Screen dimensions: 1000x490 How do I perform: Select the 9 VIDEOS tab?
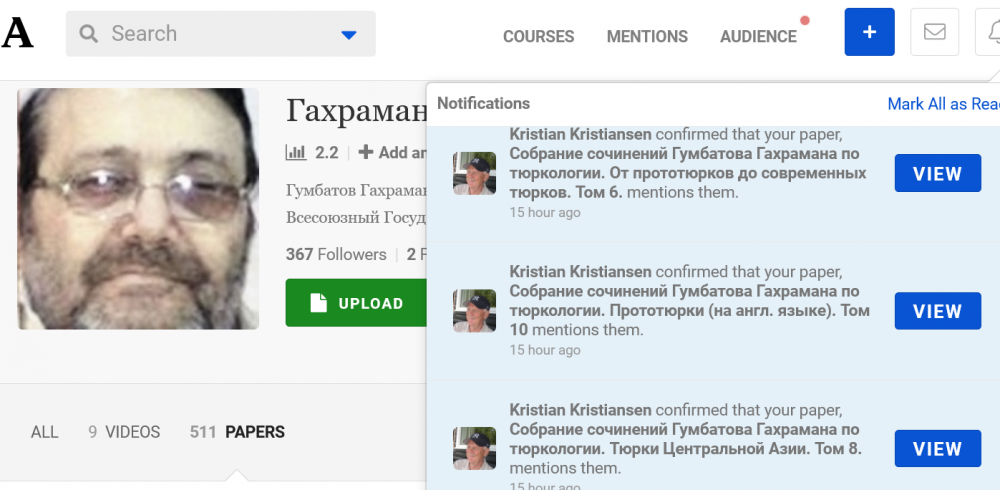124,432
